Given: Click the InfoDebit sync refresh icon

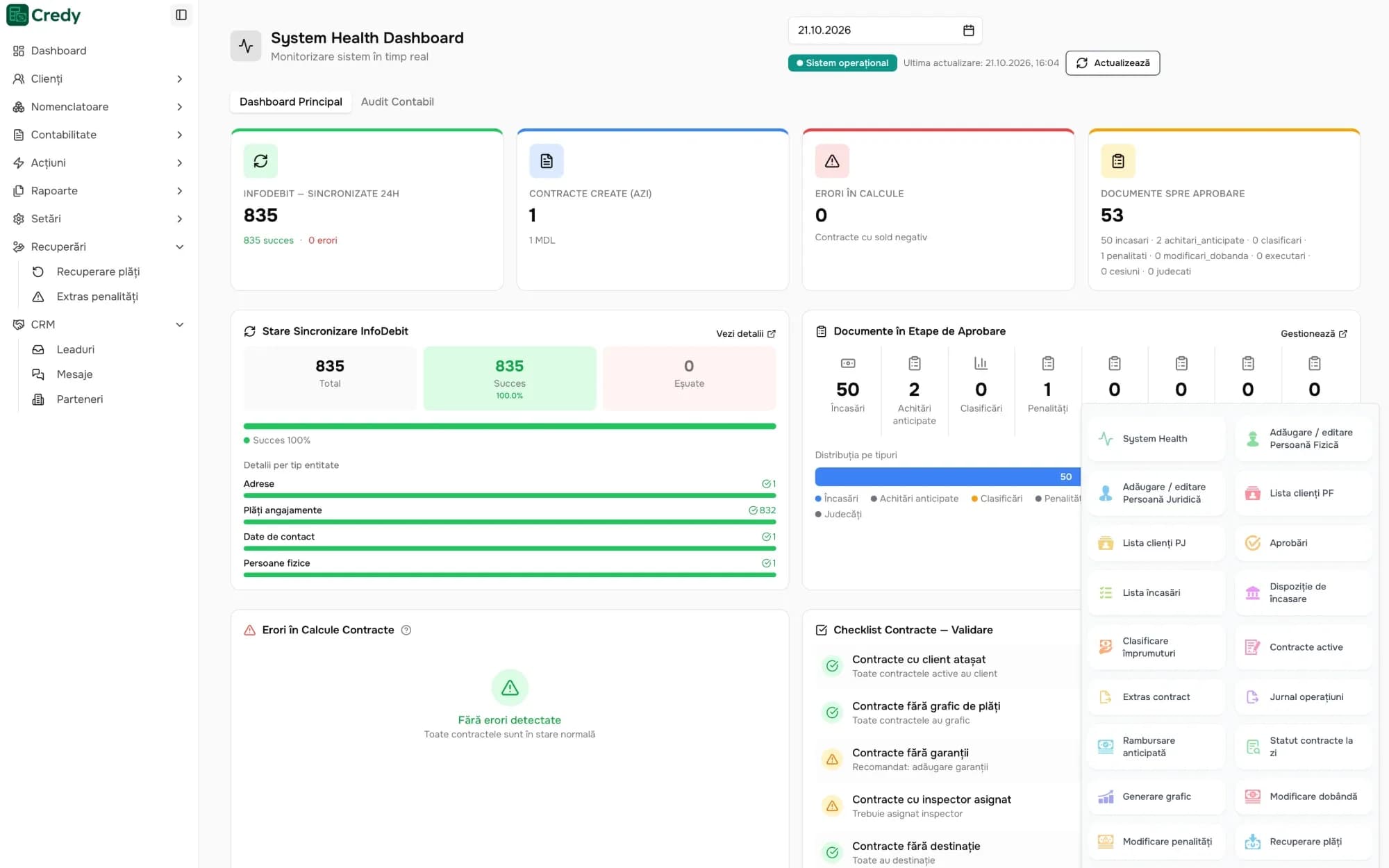Looking at the screenshot, I should (x=260, y=161).
